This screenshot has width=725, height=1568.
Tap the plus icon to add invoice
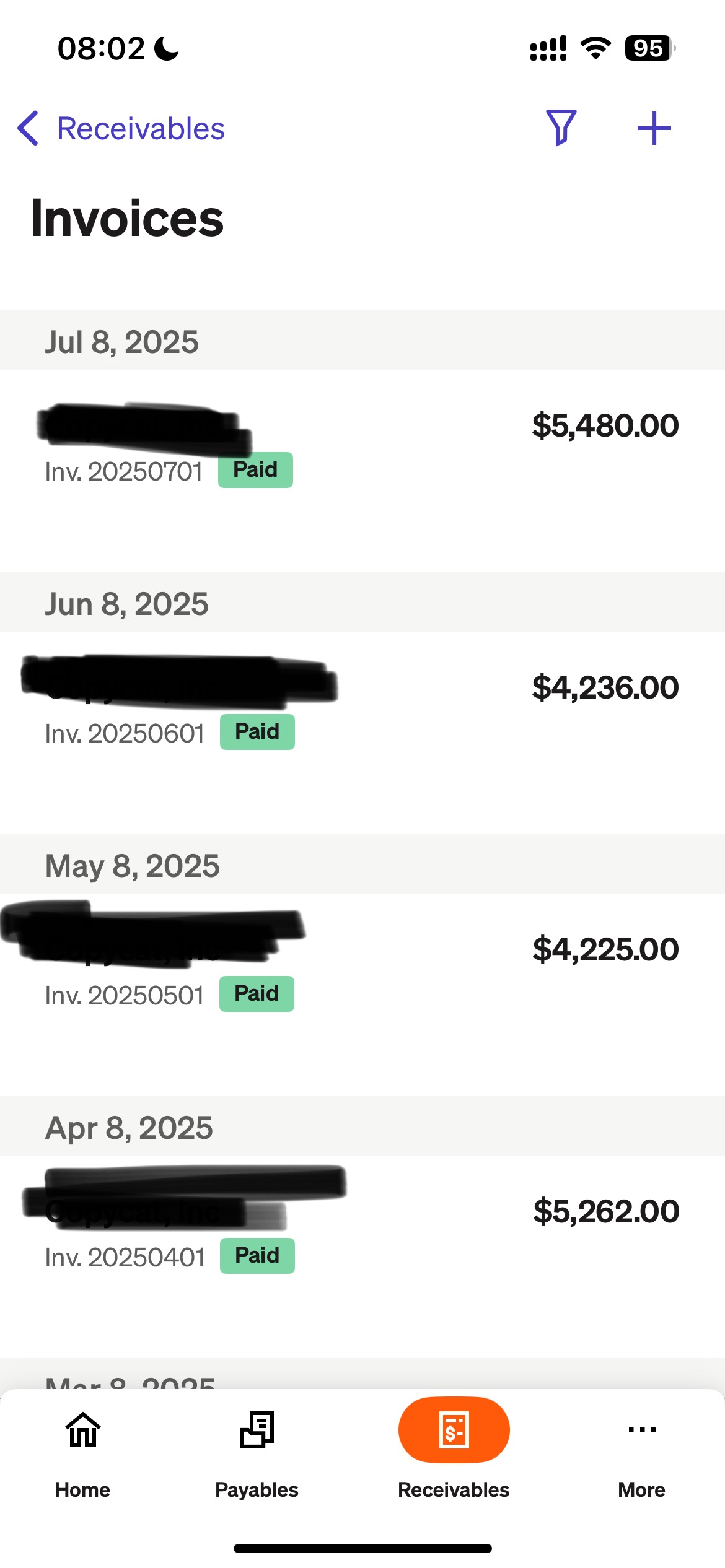point(654,128)
